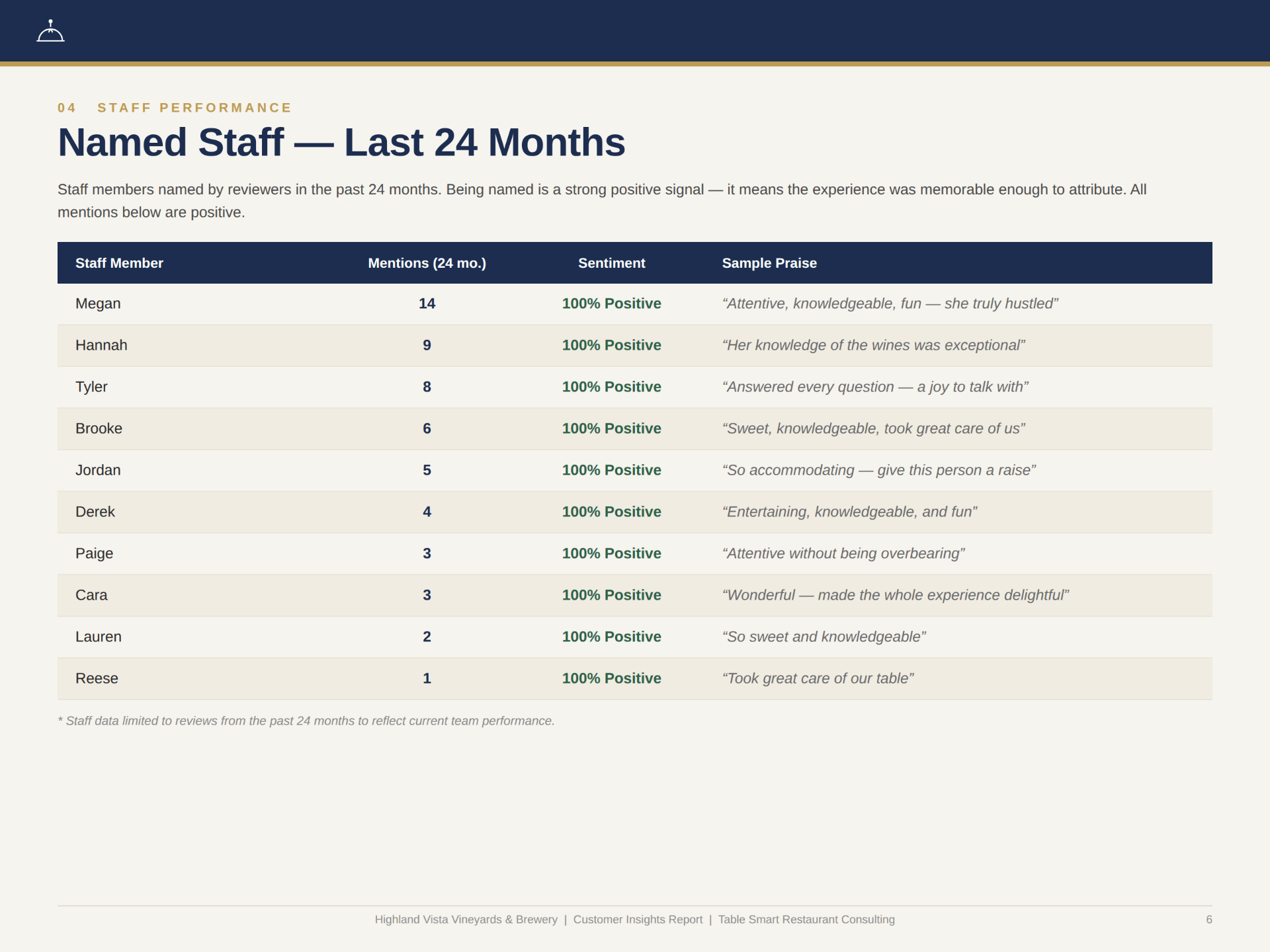Image resolution: width=1270 pixels, height=952 pixels.
Task: Select the staff name 'Lauren'
Action: coord(99,637)
